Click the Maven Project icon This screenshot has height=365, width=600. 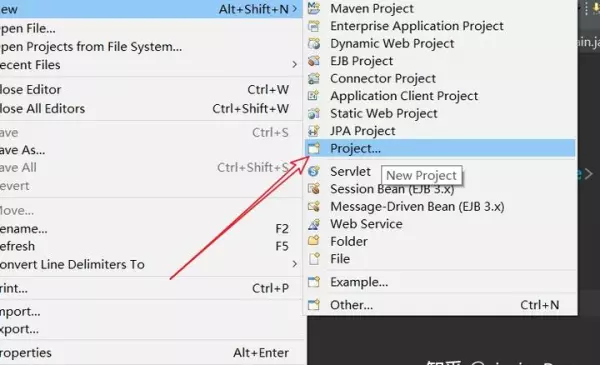[314, 8]
